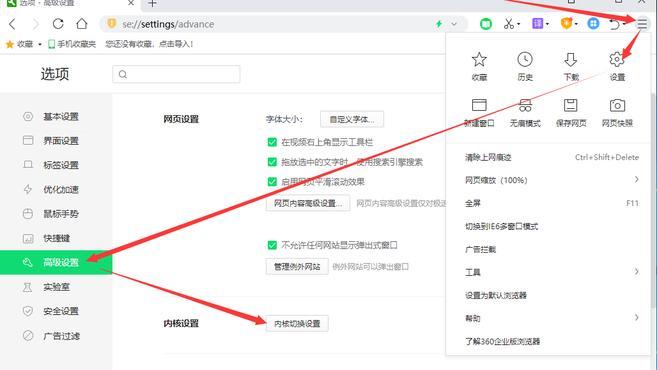Toggle 在视频右上角显示工具栏 checkbox
Image resolution: width=657 pixels, height=370 pixels.
point(272,142)
